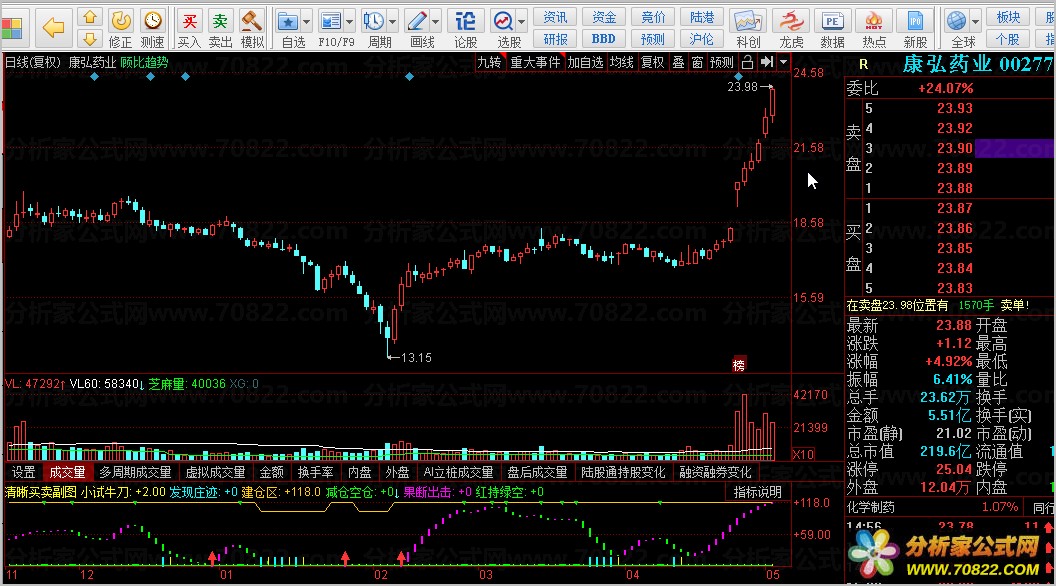Click the down arrow page button

click(90, 39)
